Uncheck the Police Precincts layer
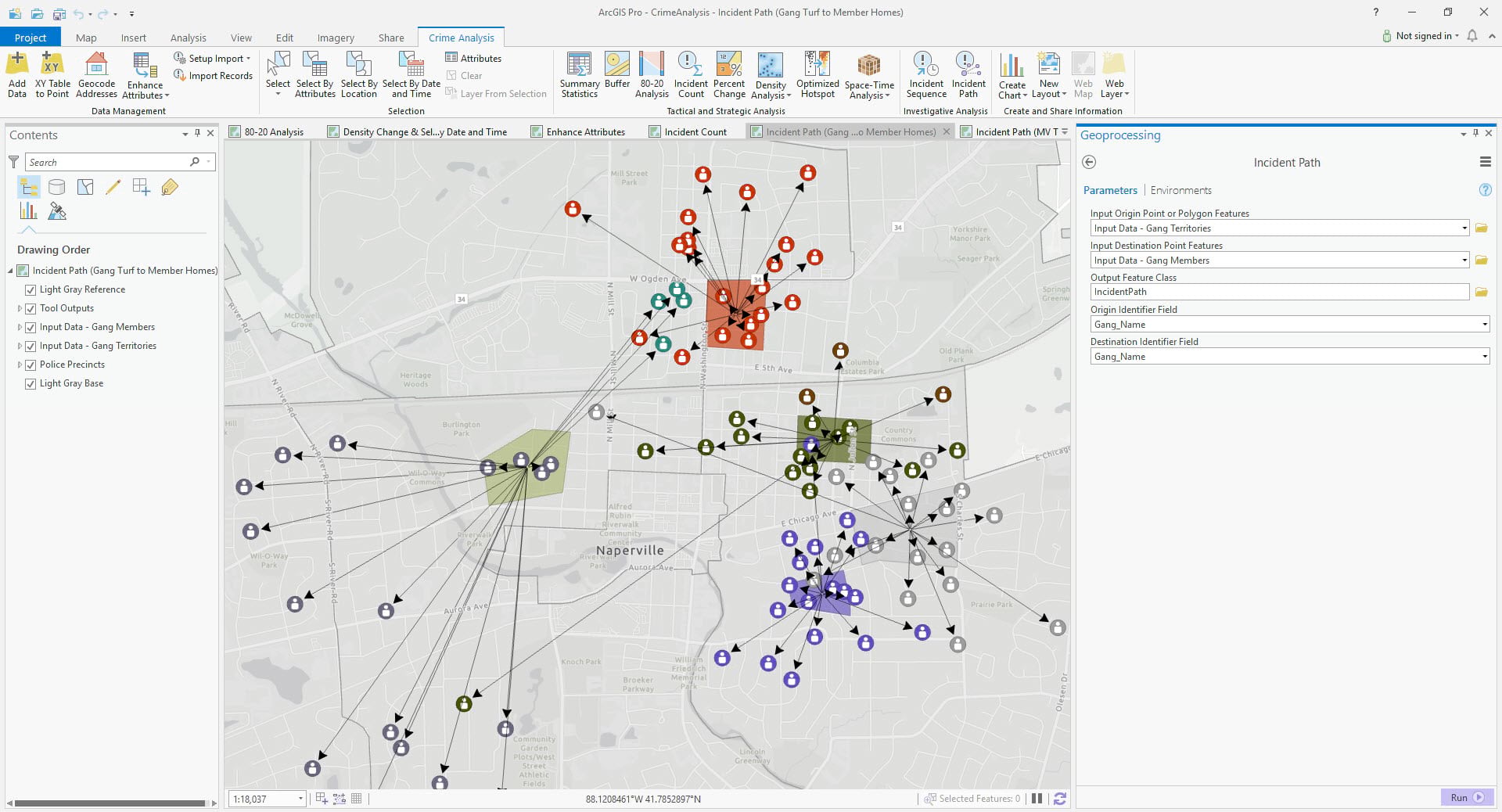Screen dimensions: 1502x812 pyautogui.click(x=31, y=365)
